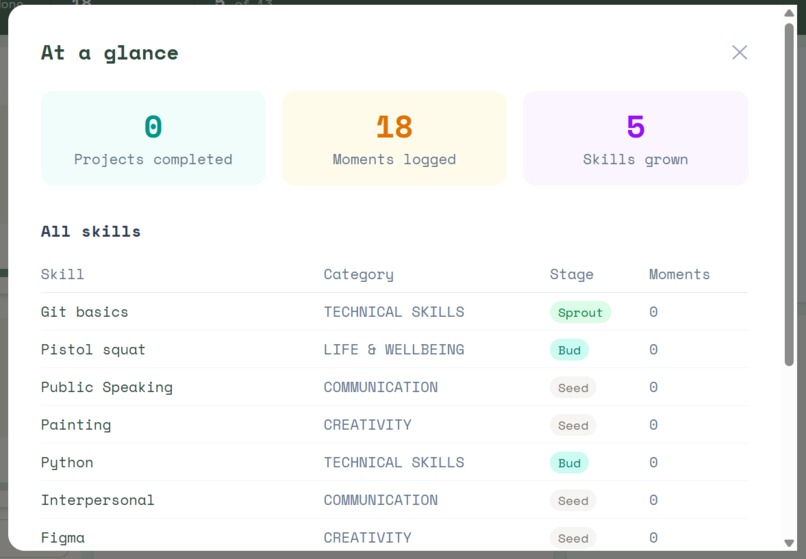Image resolution: width=806 pixels, height=559 pixels.
Task: Click the moments count for Pistol squat
Action: point(653,350)
